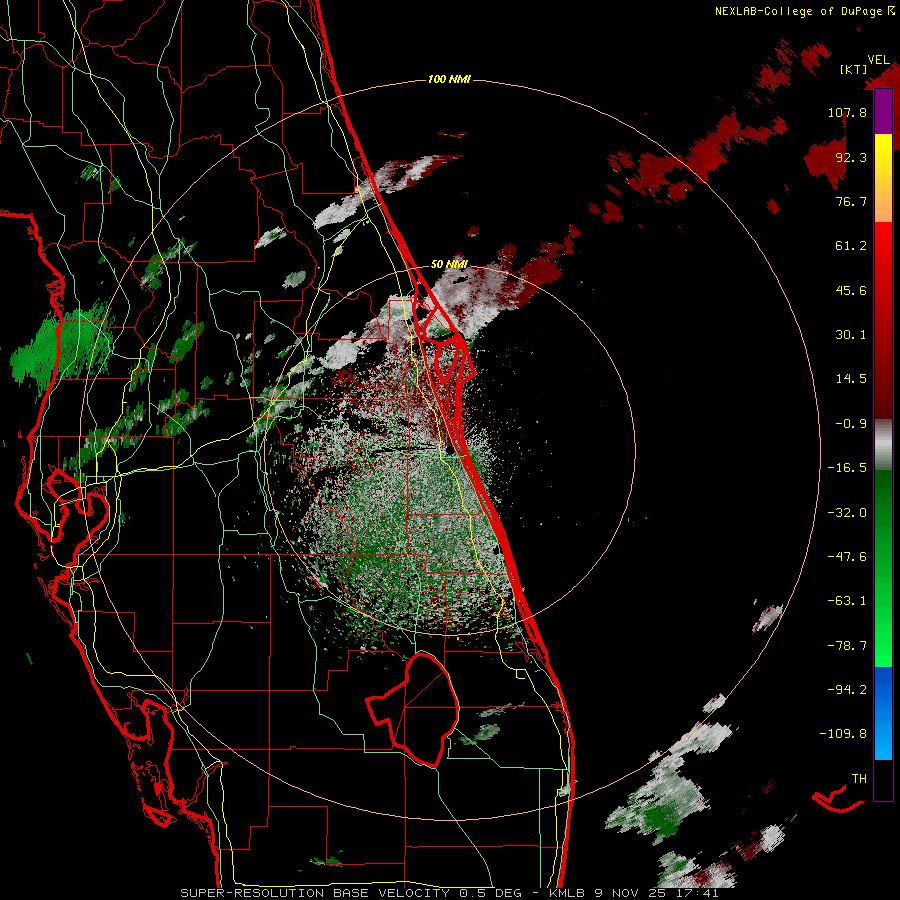Select the -0.9 legend value
The width and height of the screenshot is (900, 900).
click(x=851, y=424)
